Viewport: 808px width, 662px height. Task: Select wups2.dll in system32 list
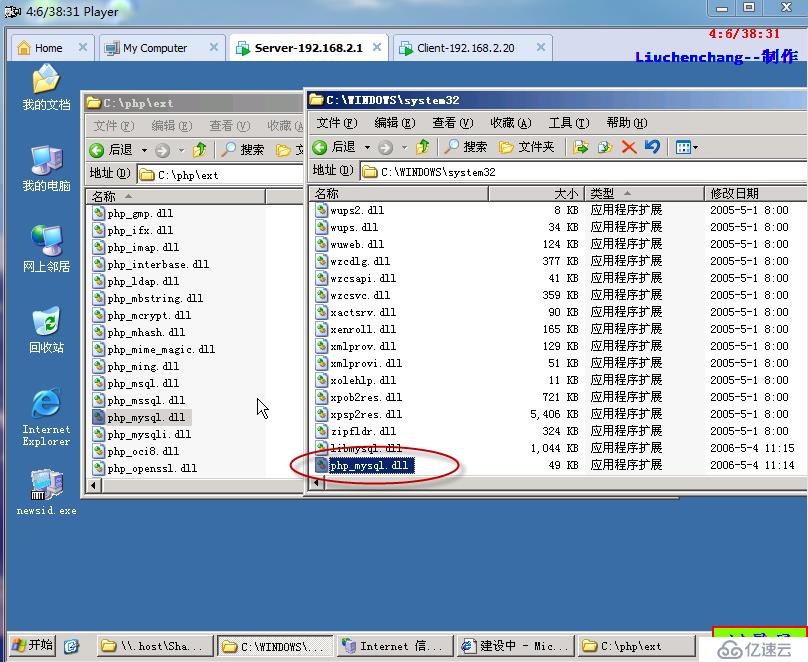point(350,210)
